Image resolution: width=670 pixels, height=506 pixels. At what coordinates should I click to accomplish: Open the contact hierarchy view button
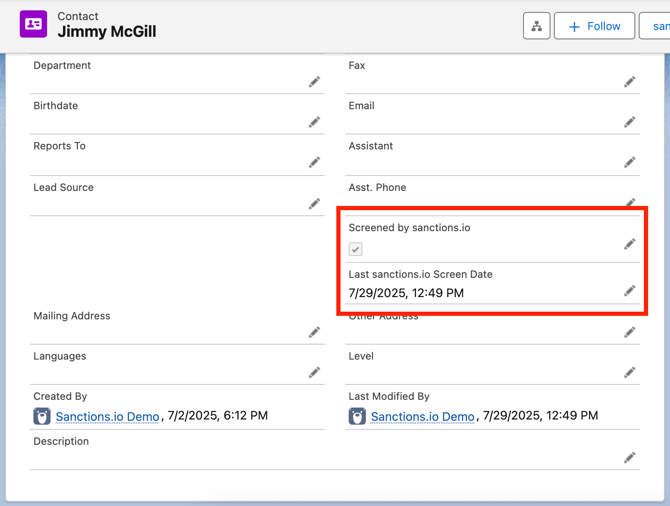pos(536,26)
